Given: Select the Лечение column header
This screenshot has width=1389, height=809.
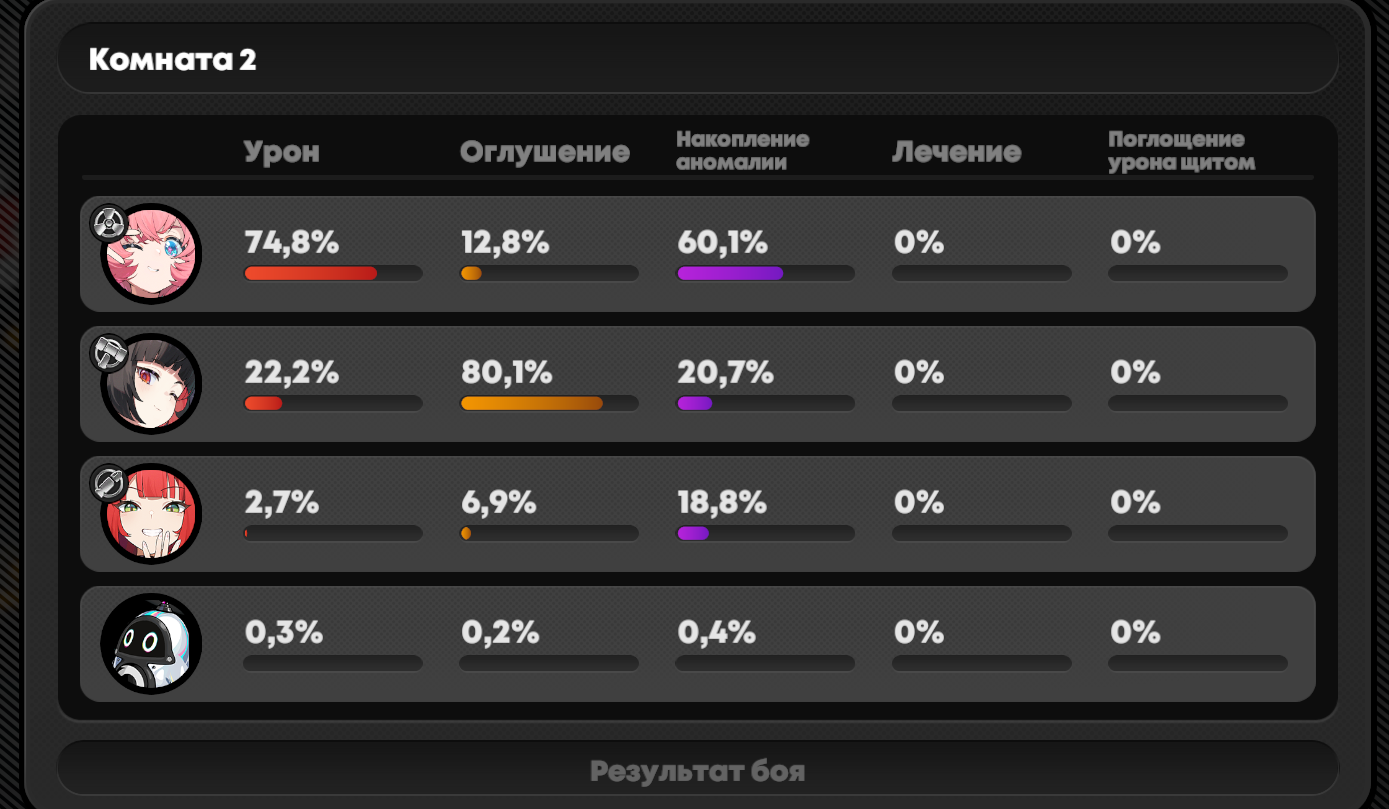Looking at the screenshot, I should click(x=956, y=152).
